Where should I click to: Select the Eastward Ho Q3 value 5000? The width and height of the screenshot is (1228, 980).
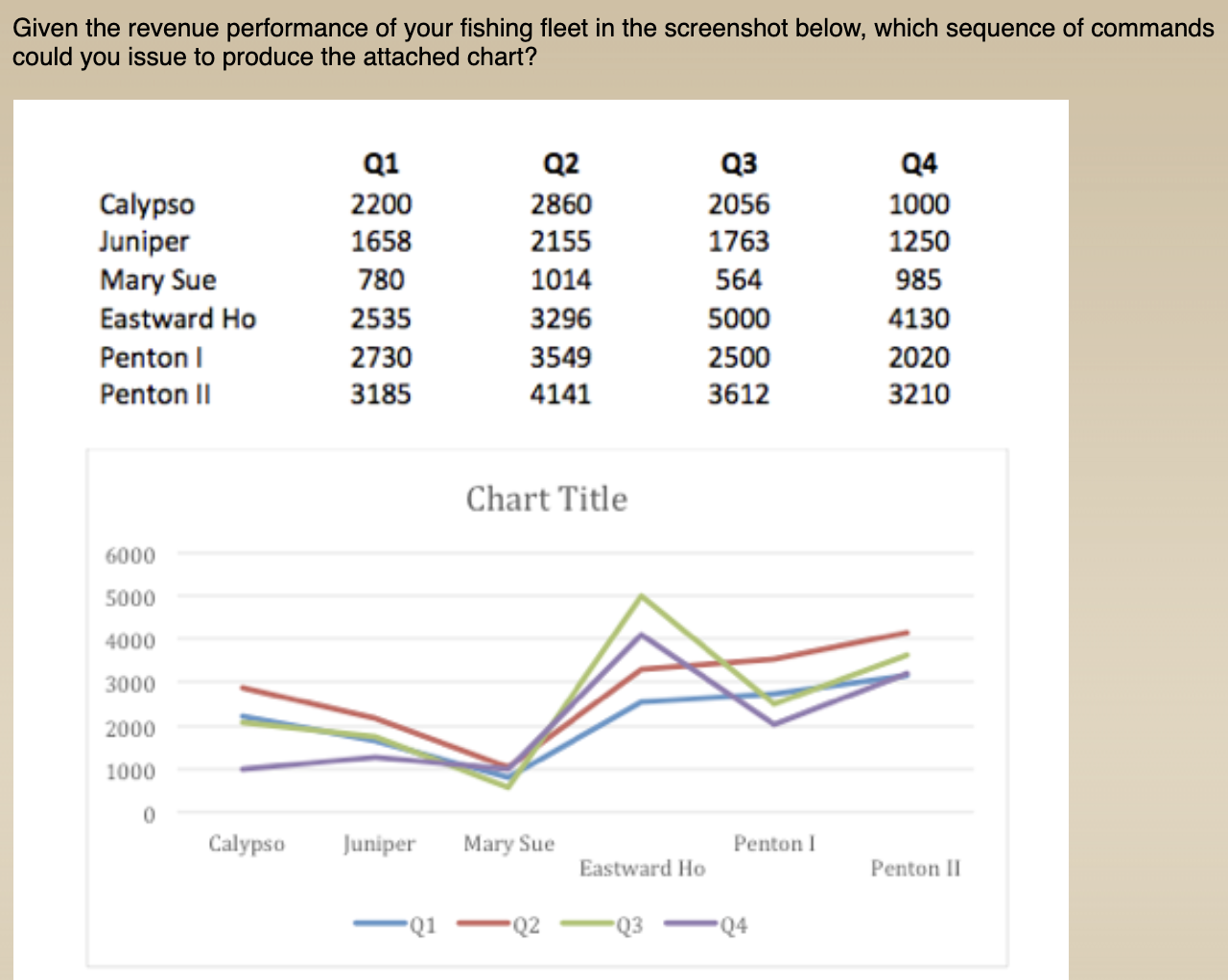click(739, 318)
